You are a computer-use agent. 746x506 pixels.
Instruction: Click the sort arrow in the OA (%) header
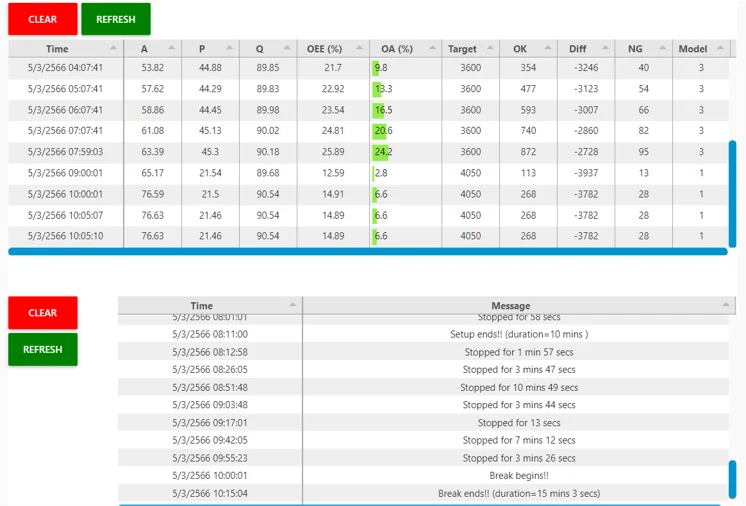[x=429, y=48]
